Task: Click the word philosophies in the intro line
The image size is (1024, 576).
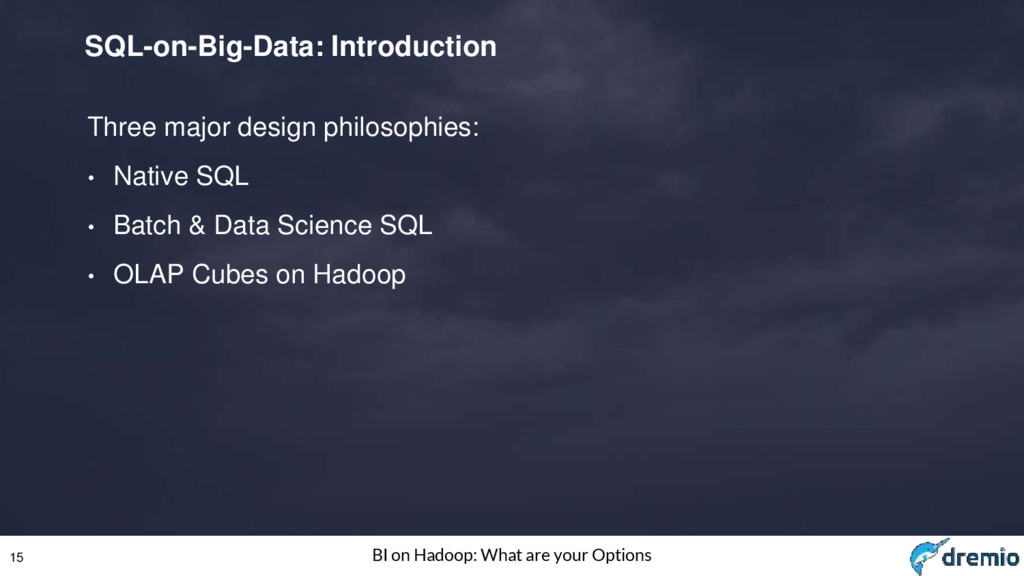Action: (x=401, y=127)
